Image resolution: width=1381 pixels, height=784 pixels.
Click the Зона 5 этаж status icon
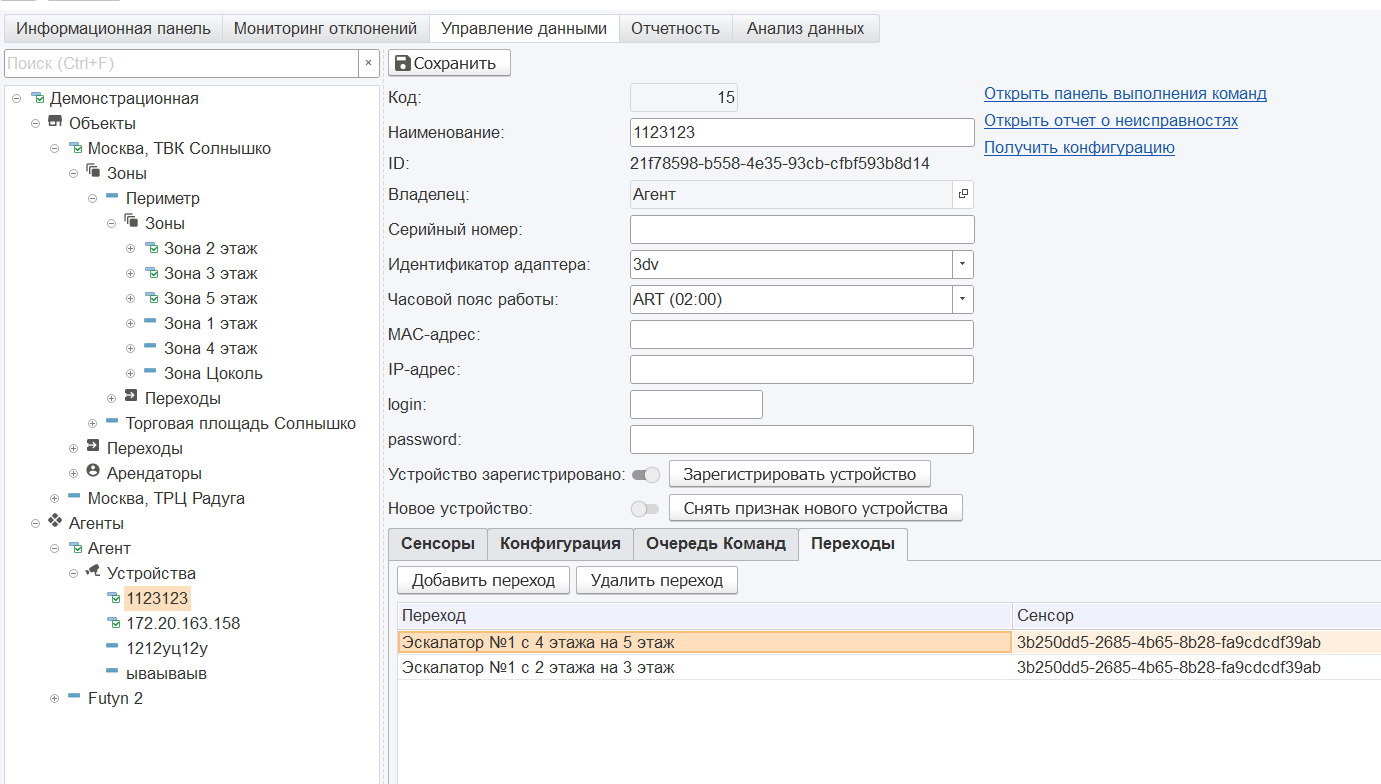click(151, 298)
